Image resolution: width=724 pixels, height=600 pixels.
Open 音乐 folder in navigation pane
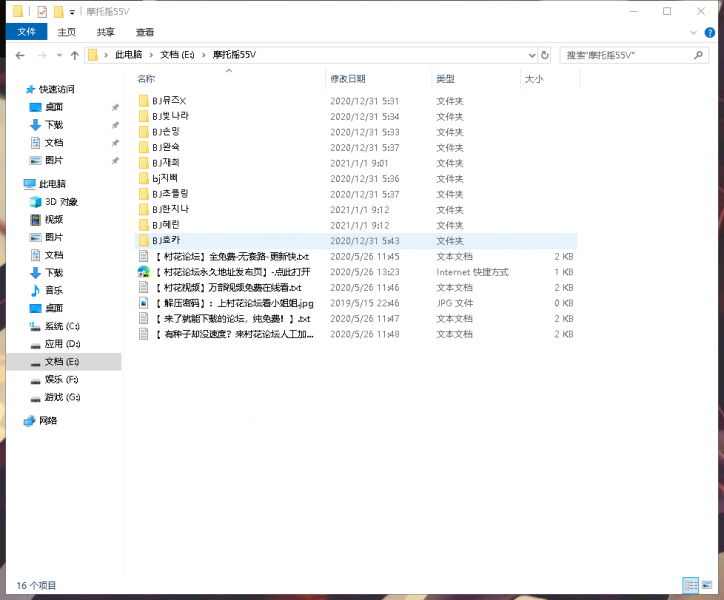point(54,290)
